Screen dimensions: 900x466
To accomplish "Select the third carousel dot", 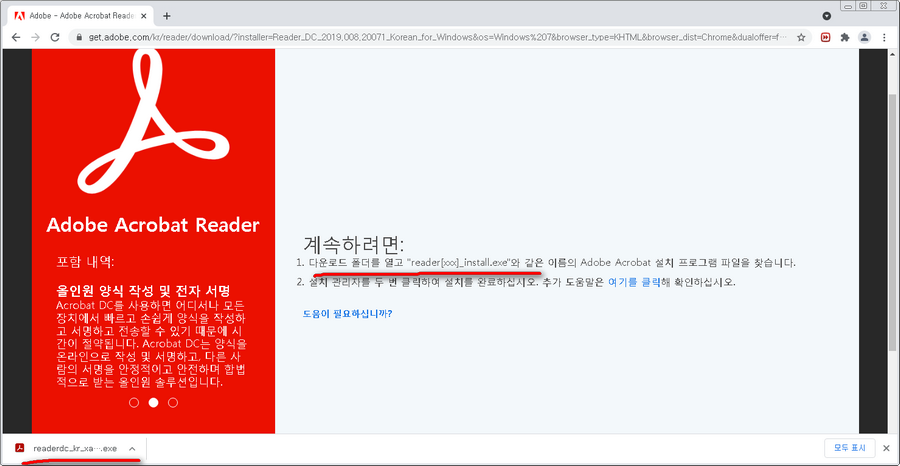I will [173, 402].
